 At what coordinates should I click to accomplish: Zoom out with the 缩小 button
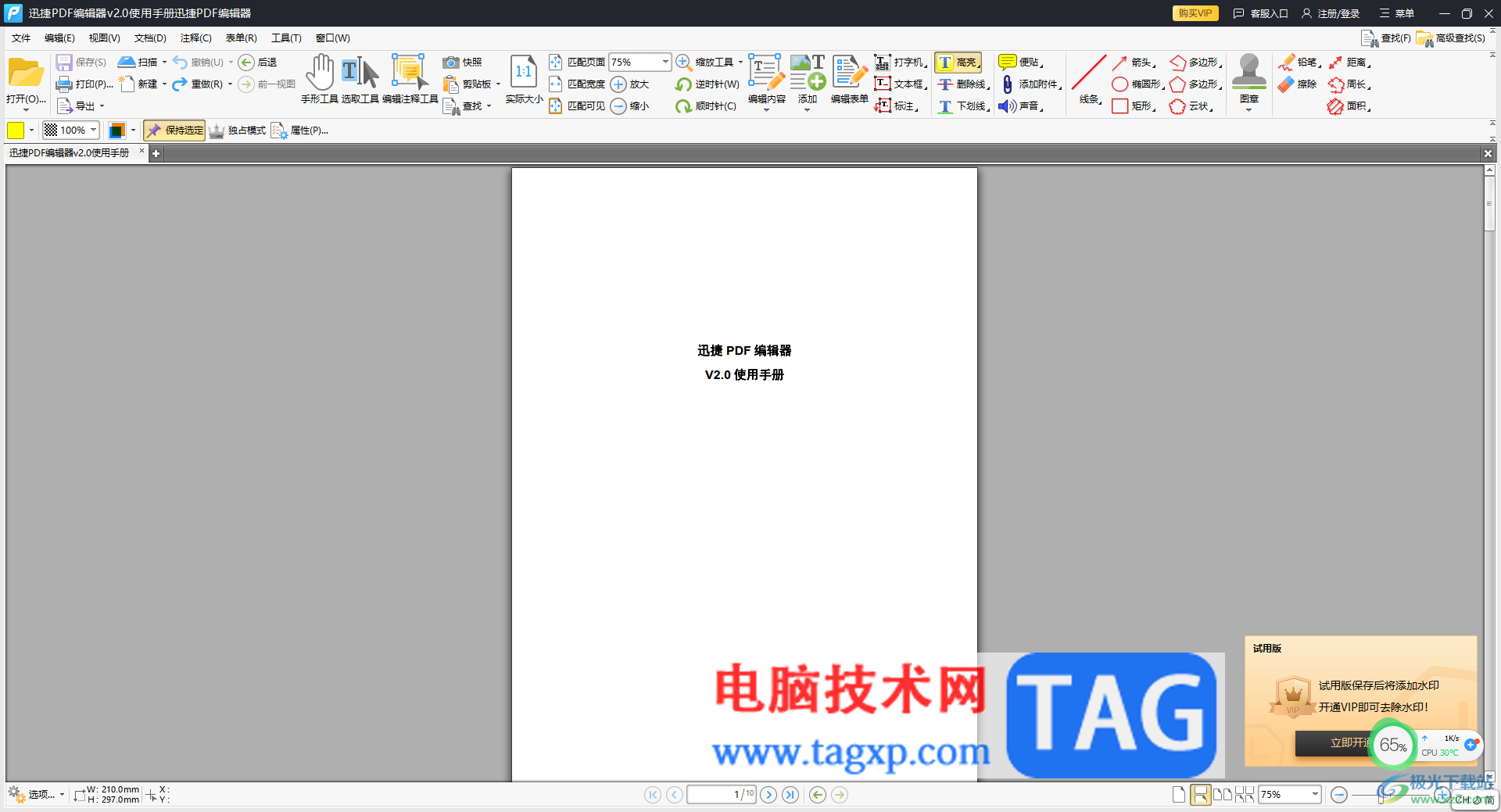(x=630, y=106)
